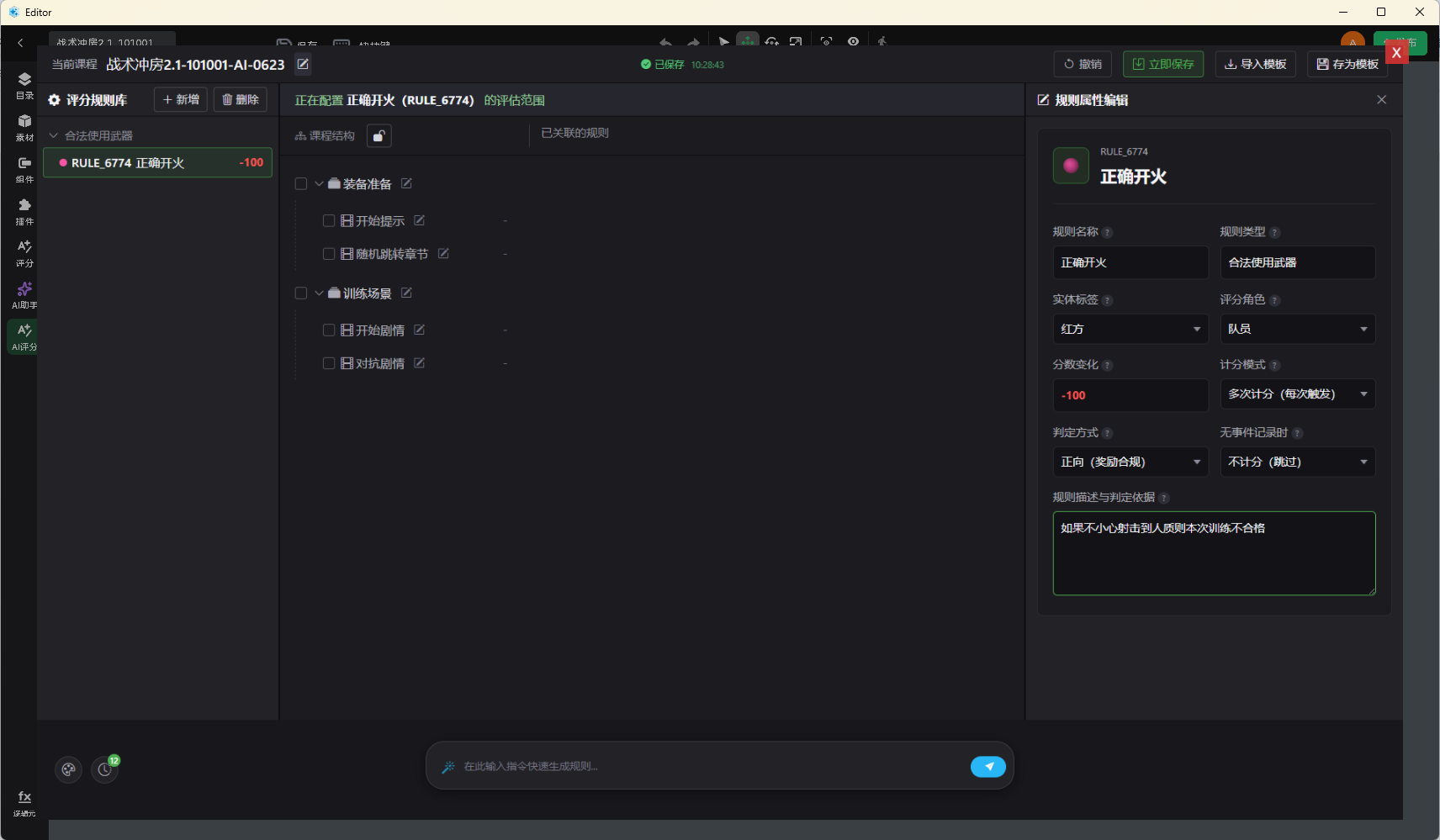Click help icon beside 无事件记录时 label
The width and height of the screenshot is (1440, 840).
tap(1297, 433)
